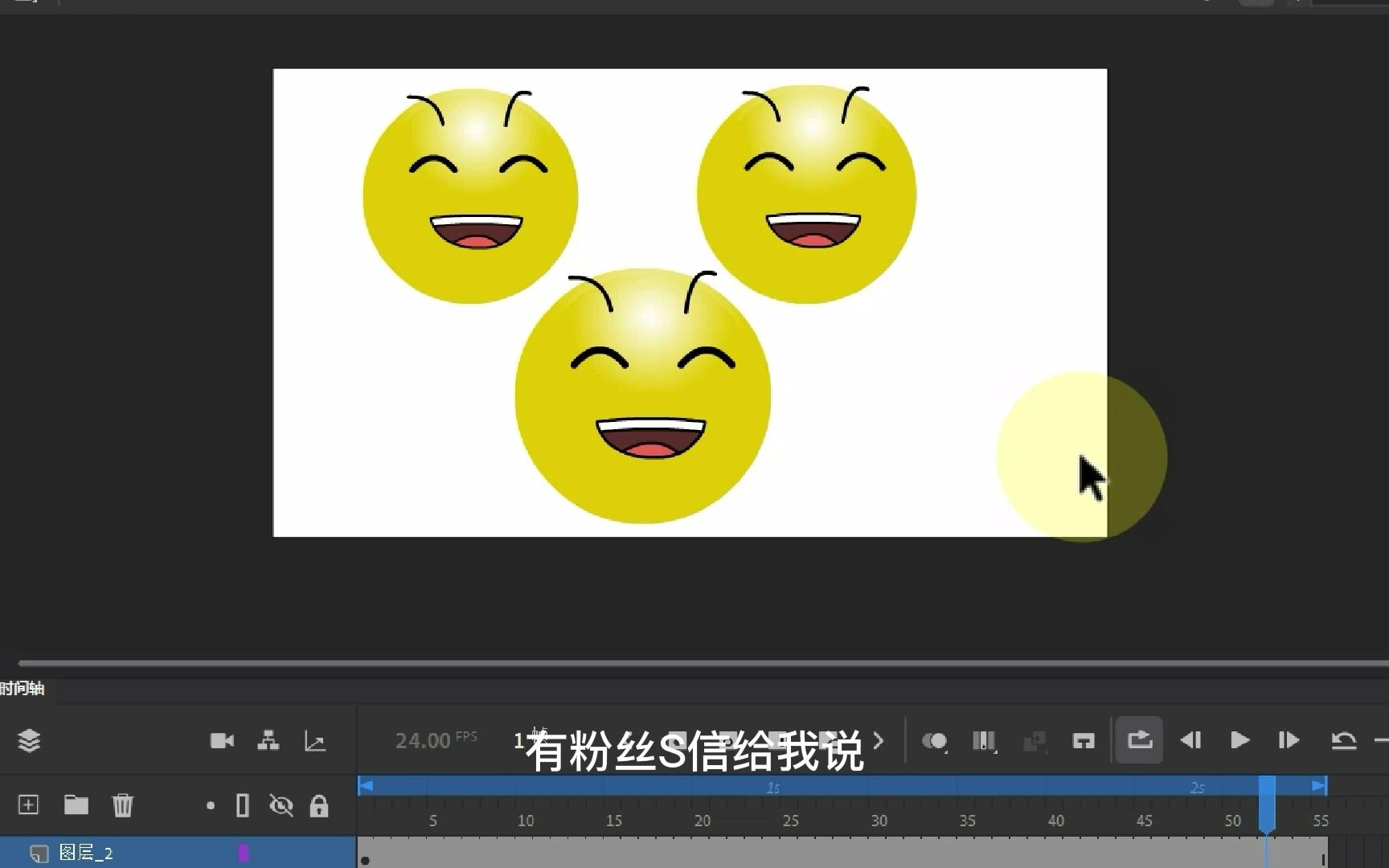1389x868 pixels.
Task: Select the top-left smiley face on stage
Action: point(470,195)
